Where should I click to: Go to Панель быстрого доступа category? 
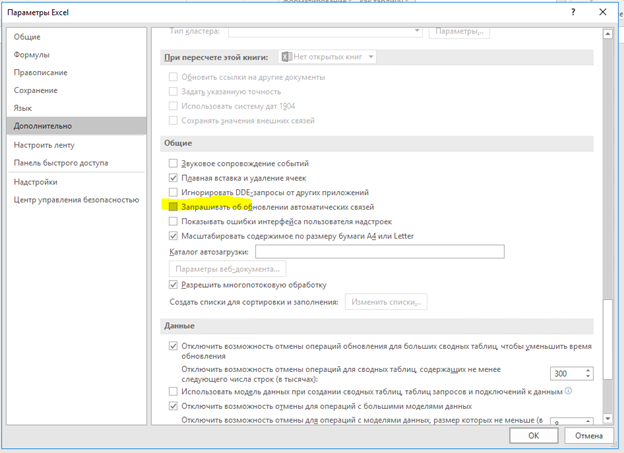point(76,163)
